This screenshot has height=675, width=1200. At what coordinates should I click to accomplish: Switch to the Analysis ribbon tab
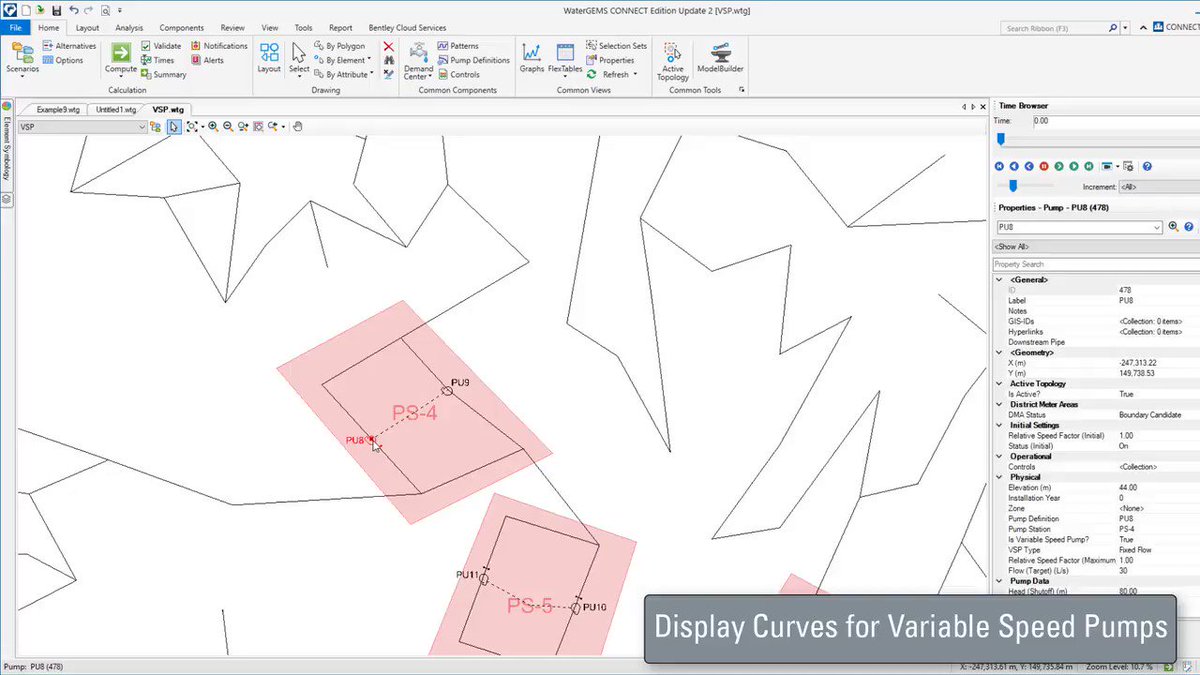[x=129, y=28]
